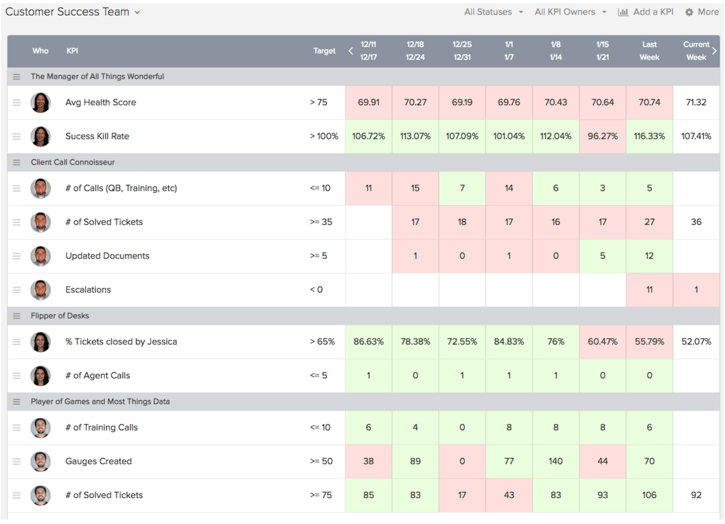Select the 36 current week solved tickets cell
The image size is (725, 524).
696,222
